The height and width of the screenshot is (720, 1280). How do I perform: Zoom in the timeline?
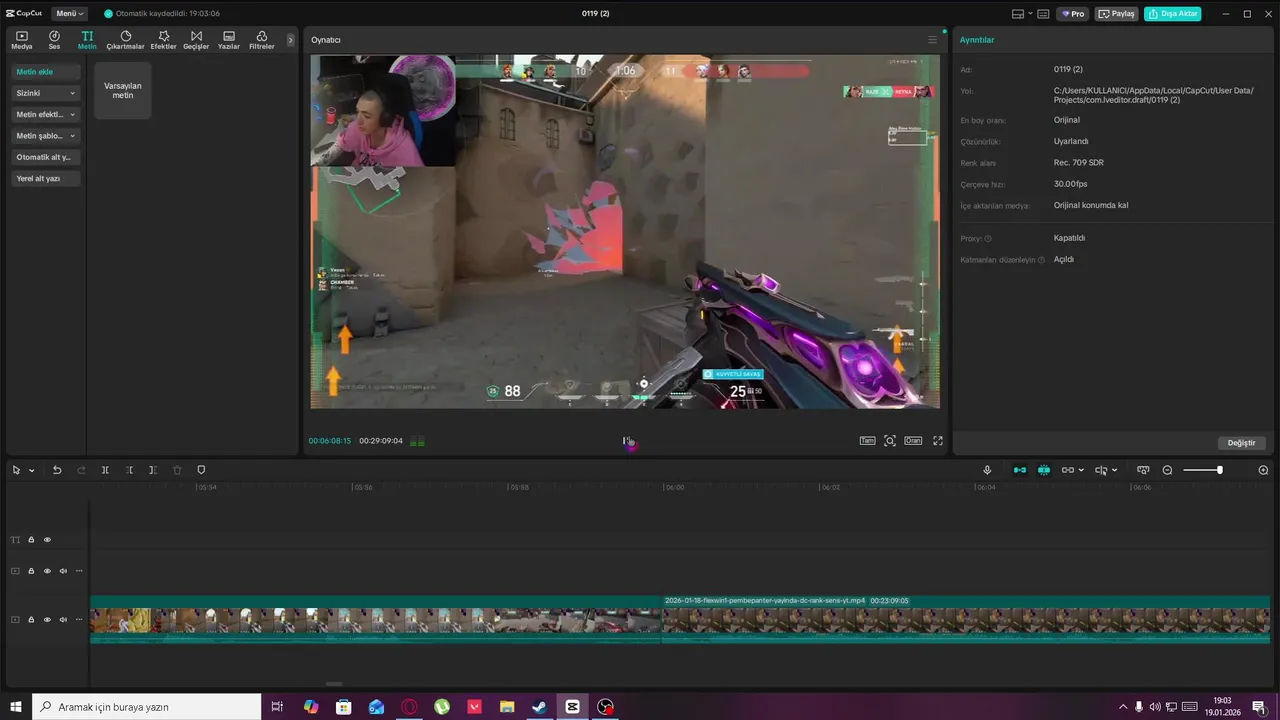pos(1263,470)
